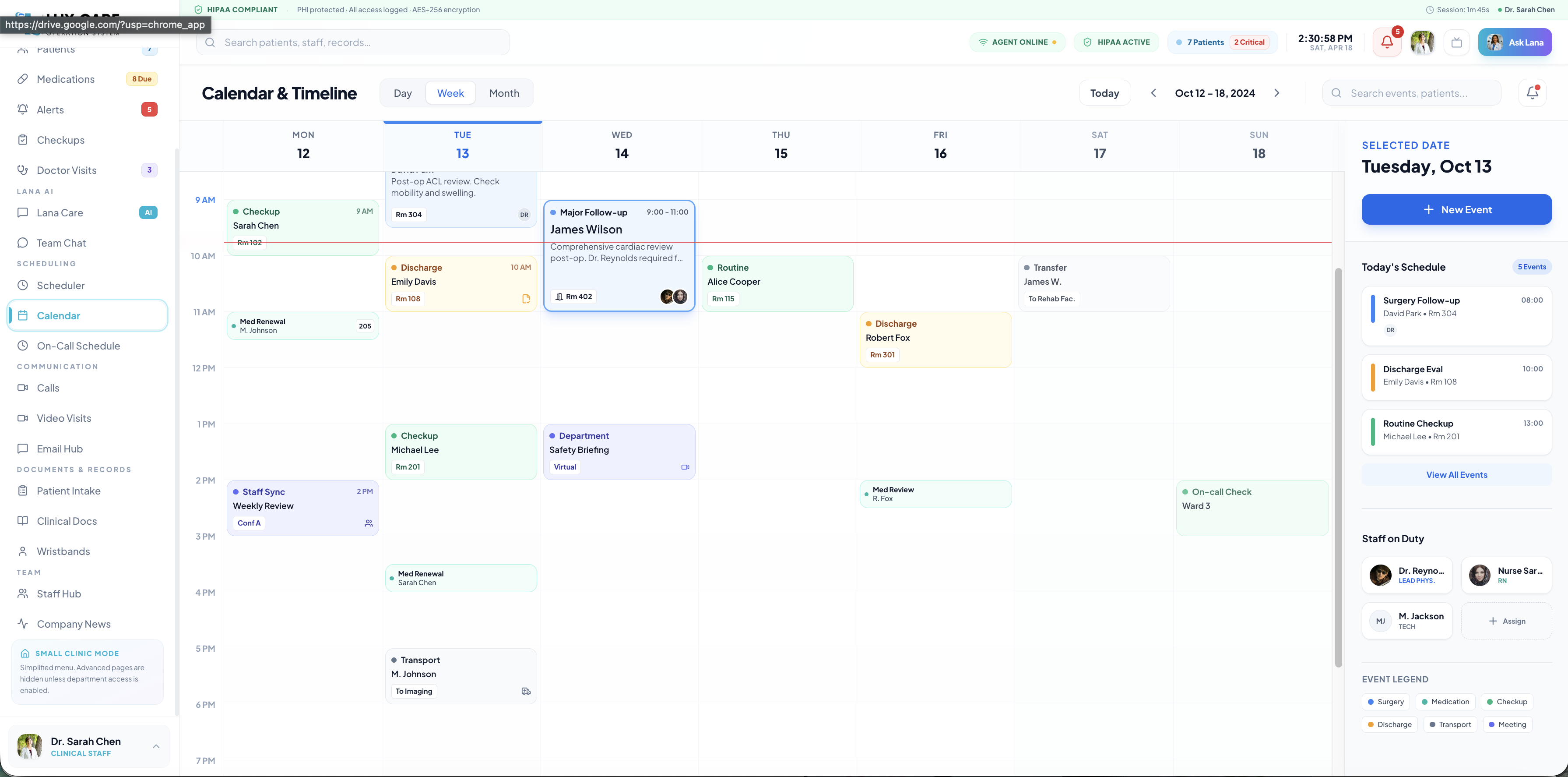Focus the Search patients, staff, records field
1568x777 pixels.
pos(353,42)
